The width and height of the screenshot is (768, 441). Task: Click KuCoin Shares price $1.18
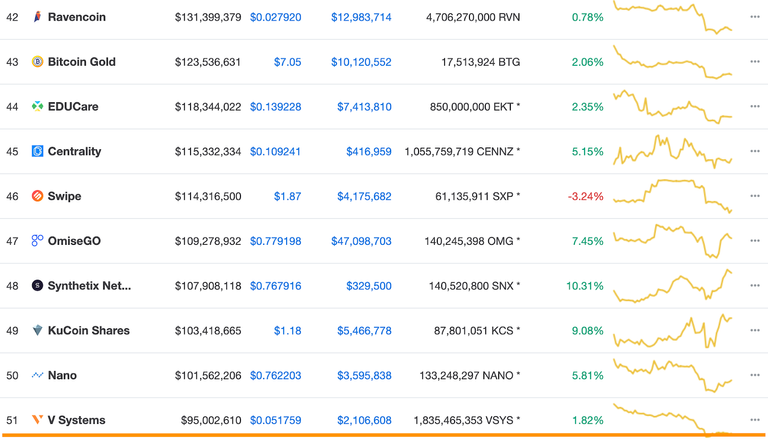click(x=288, y=331)
